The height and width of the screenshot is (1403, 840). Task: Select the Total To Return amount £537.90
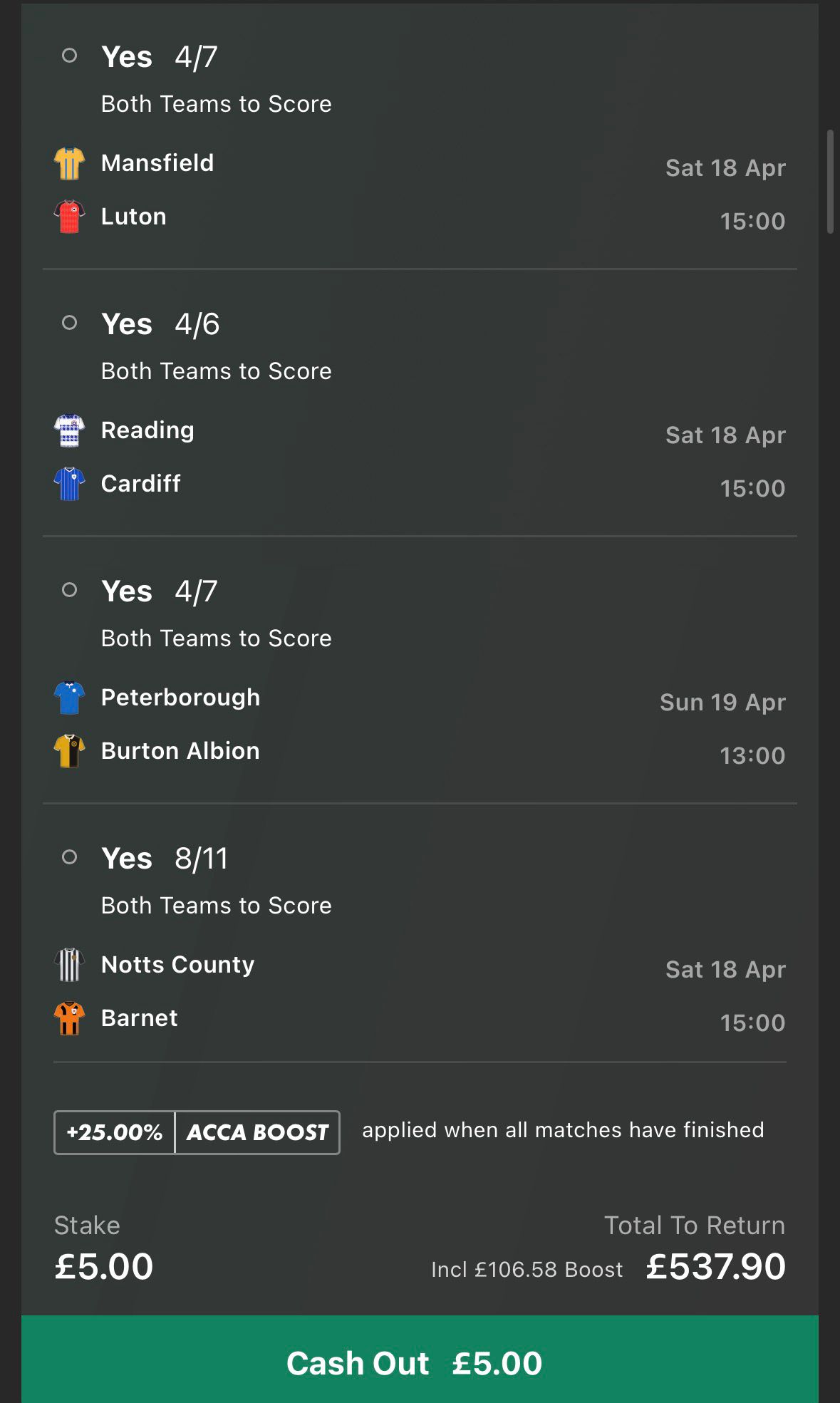[x=715, y=1267]
